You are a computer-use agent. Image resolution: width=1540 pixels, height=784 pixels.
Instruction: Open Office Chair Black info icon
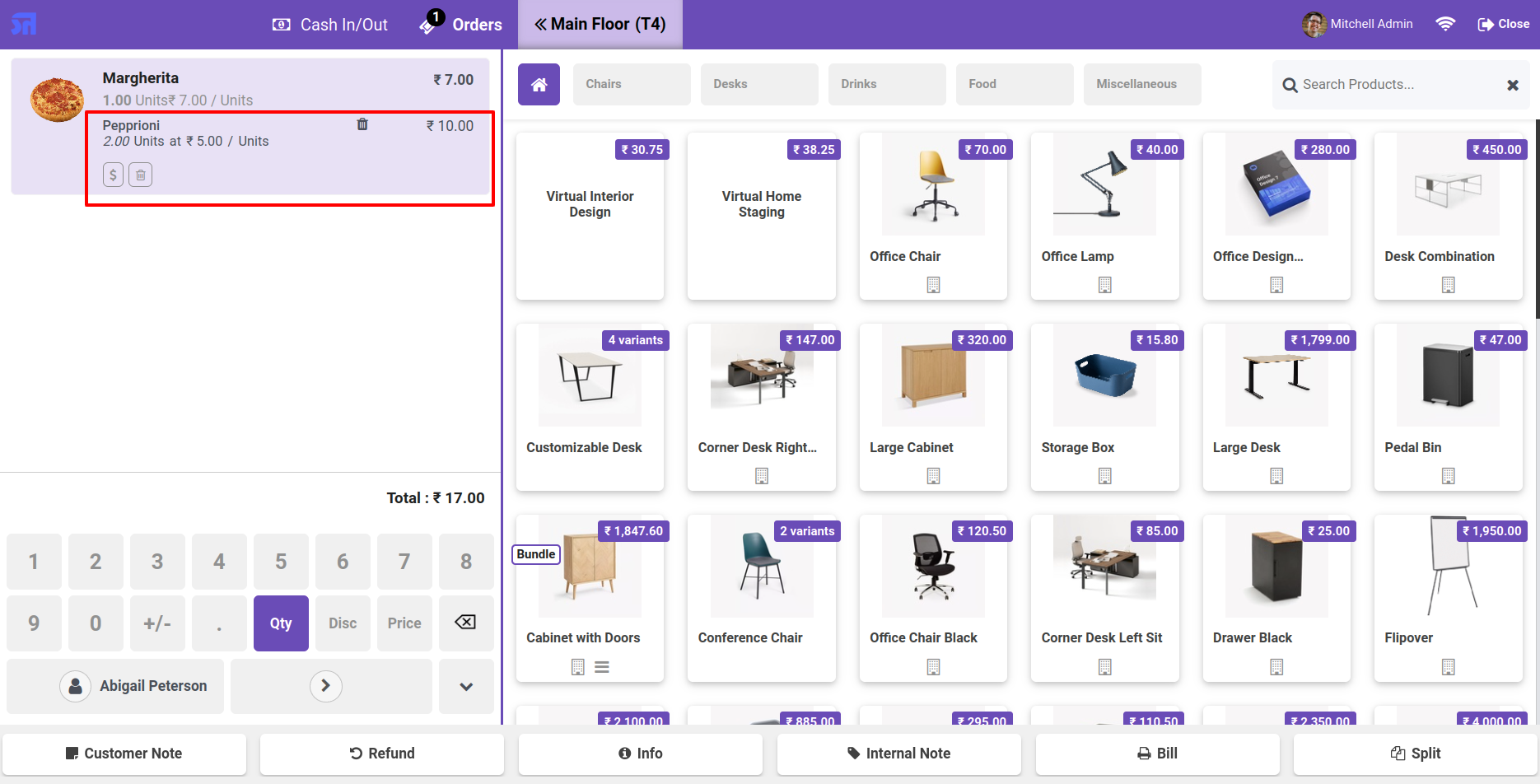coord(933,667)
